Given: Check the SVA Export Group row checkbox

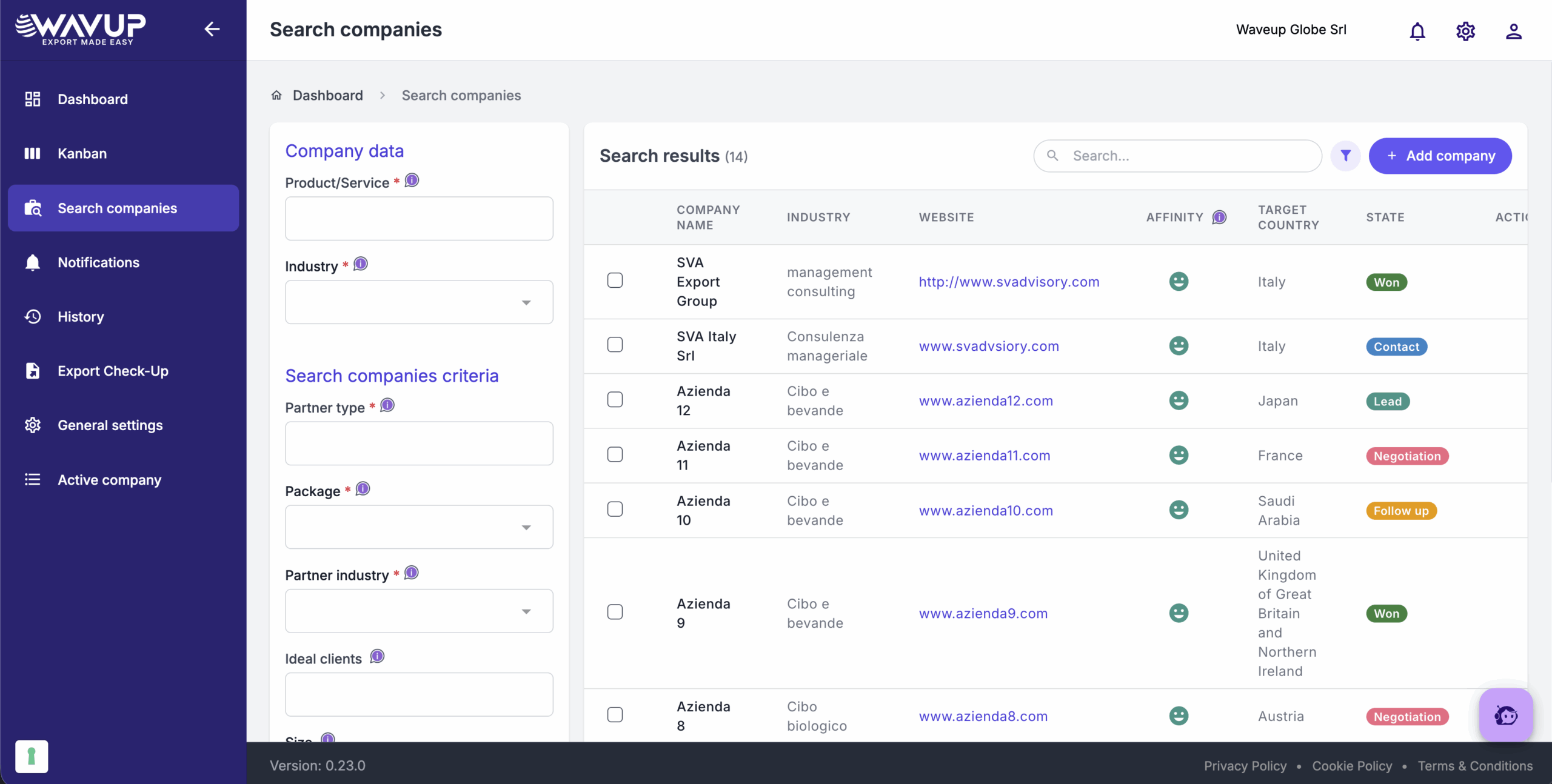Looking at the screenshot, I should pos(615,281).
